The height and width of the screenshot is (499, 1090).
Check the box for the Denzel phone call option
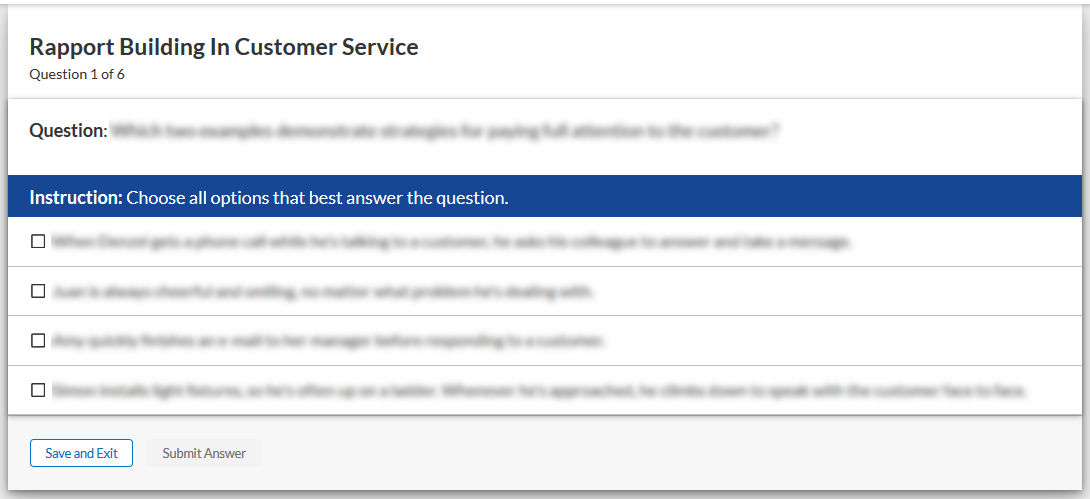point(38,241)
